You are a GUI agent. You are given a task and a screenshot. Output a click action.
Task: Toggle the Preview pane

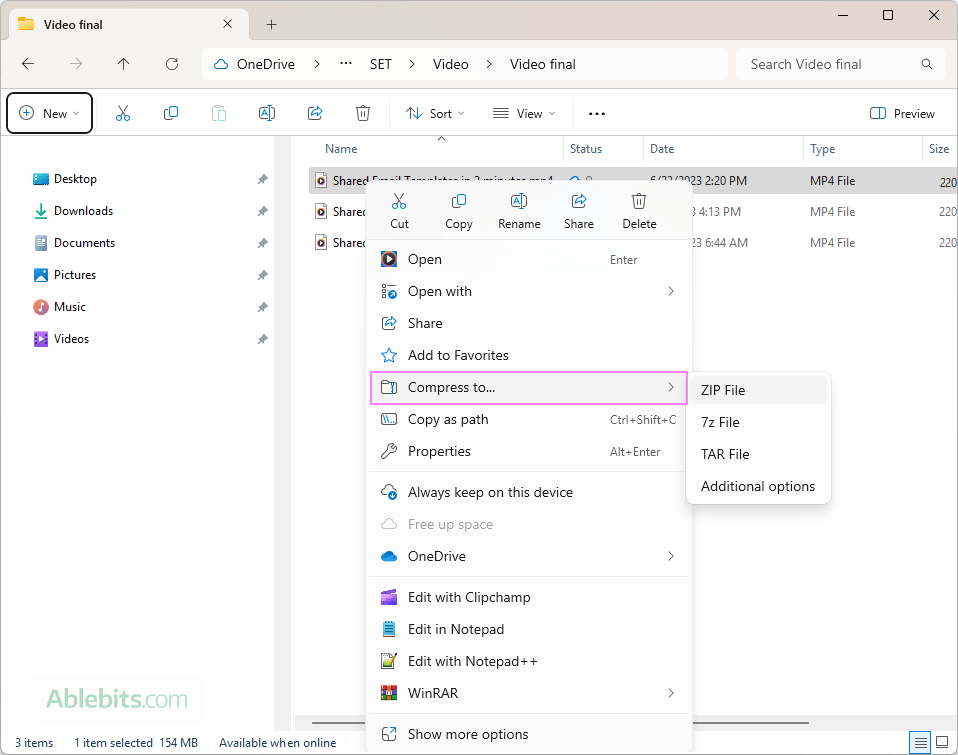(902, 114)
